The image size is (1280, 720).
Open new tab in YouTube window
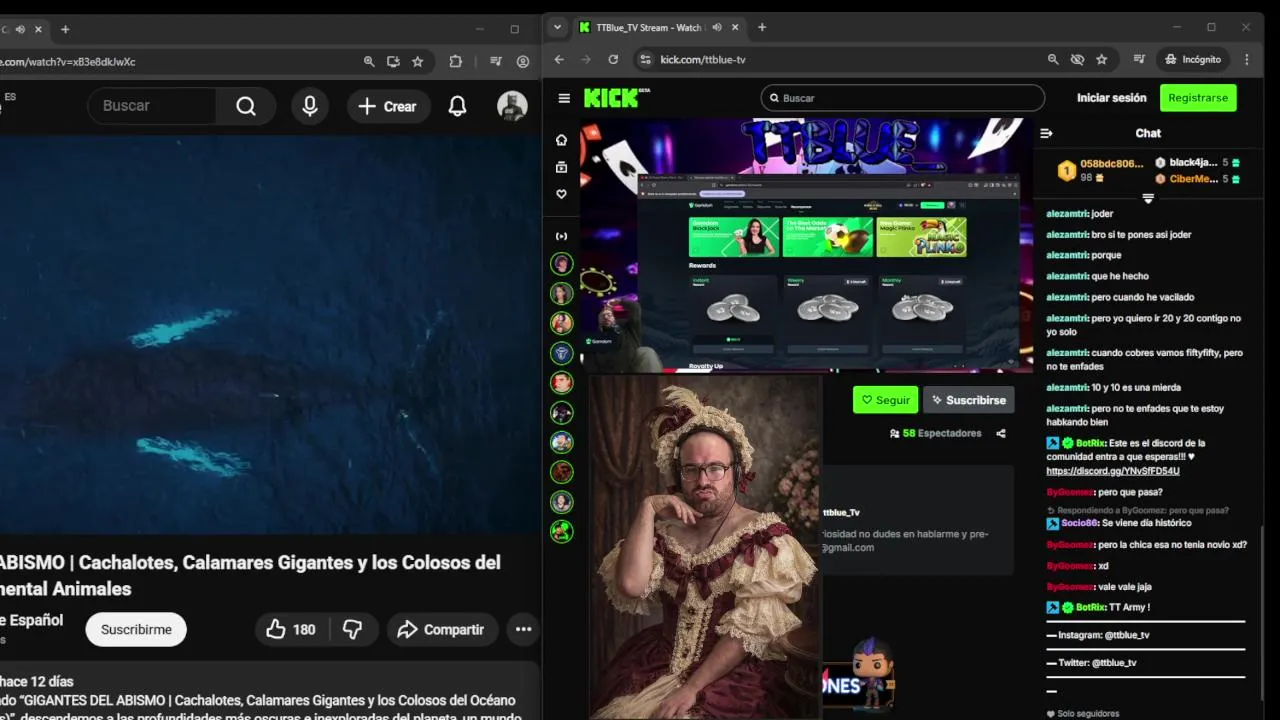65,29
